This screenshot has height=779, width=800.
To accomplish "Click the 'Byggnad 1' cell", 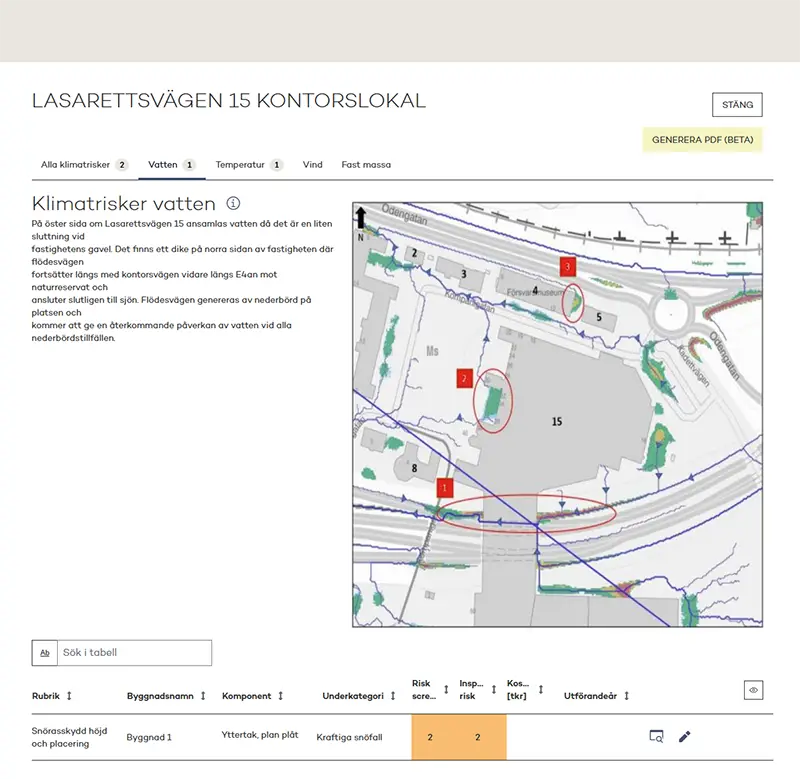I will pos(149,737).
